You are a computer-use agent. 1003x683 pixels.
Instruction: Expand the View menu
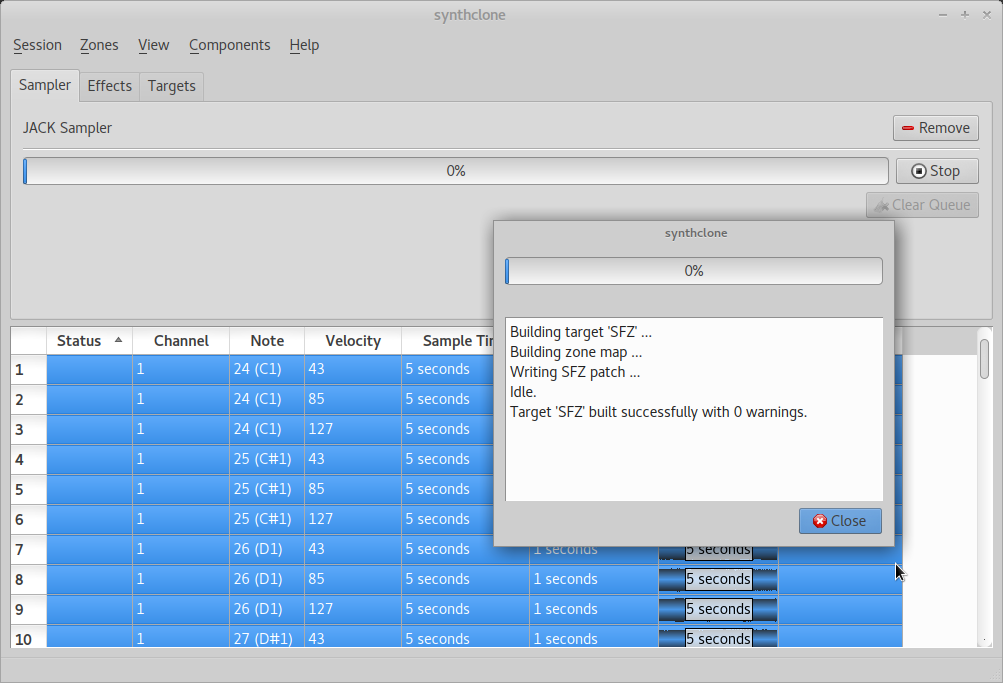point(153,45)
